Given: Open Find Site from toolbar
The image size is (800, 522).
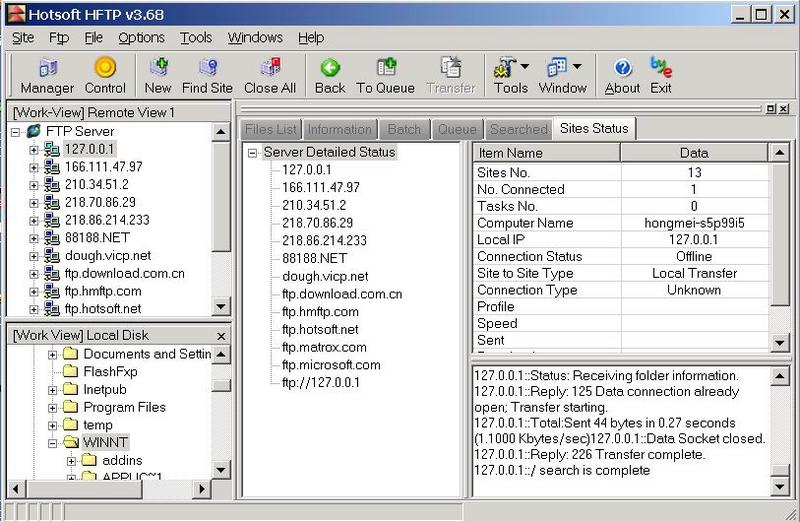Looking at the screenshot, I should (208, 67).
